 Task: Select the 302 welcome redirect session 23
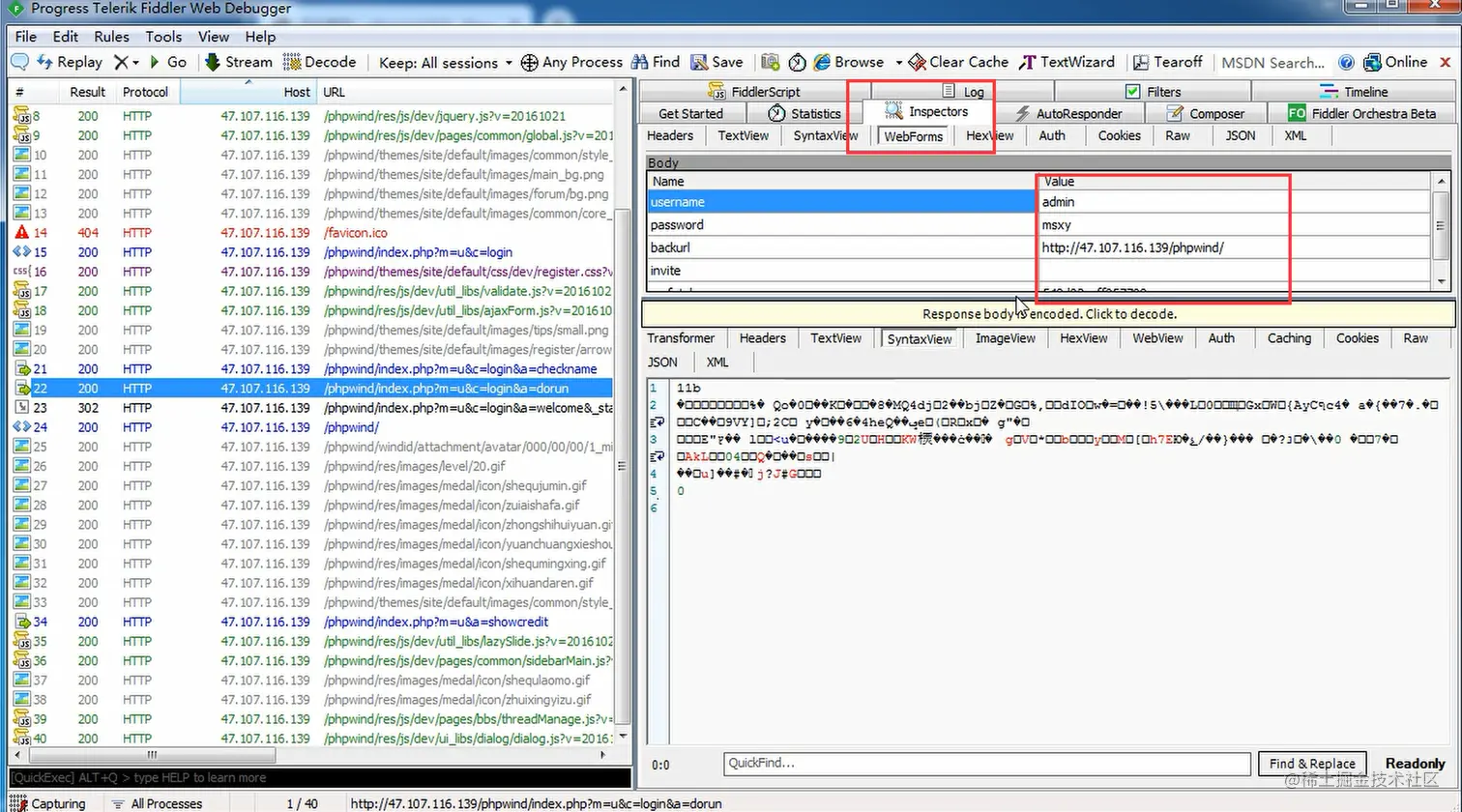[311, 408]
